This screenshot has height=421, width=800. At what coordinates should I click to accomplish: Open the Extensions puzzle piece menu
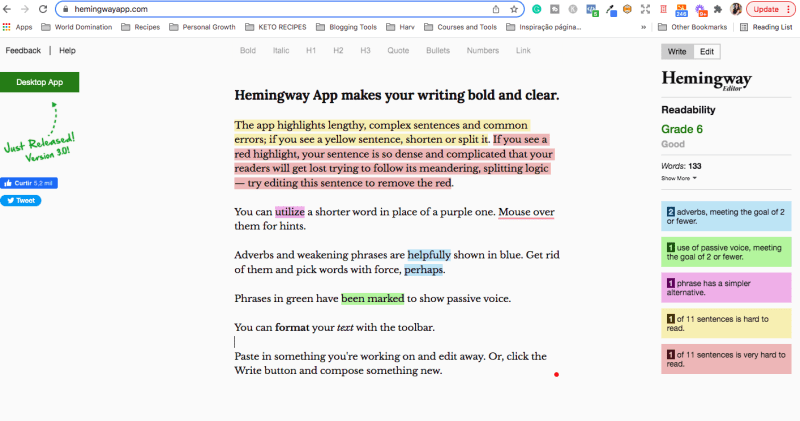point(717,9)
